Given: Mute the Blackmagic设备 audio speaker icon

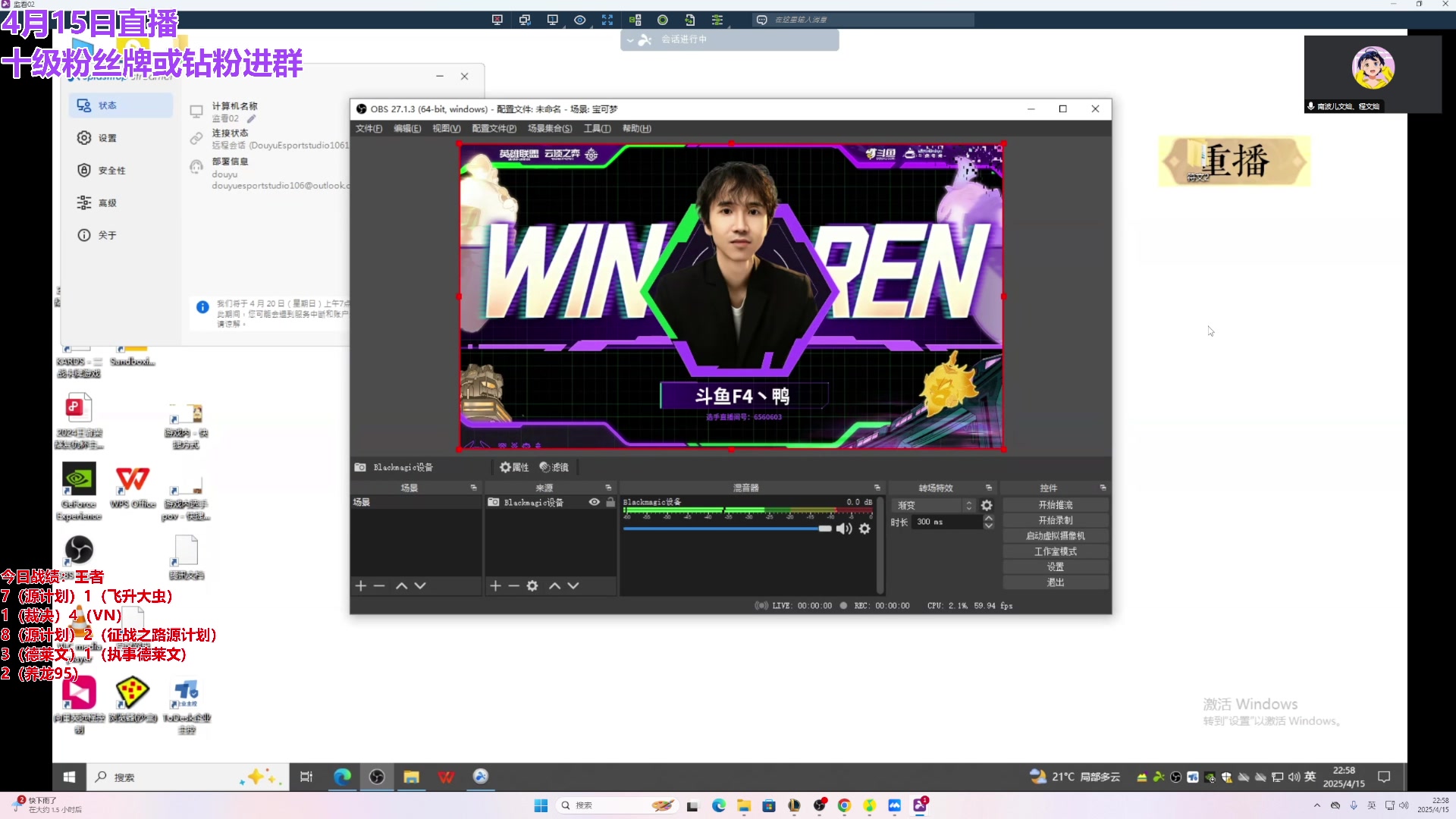Looking at the screenshot, I should (844, 529).
